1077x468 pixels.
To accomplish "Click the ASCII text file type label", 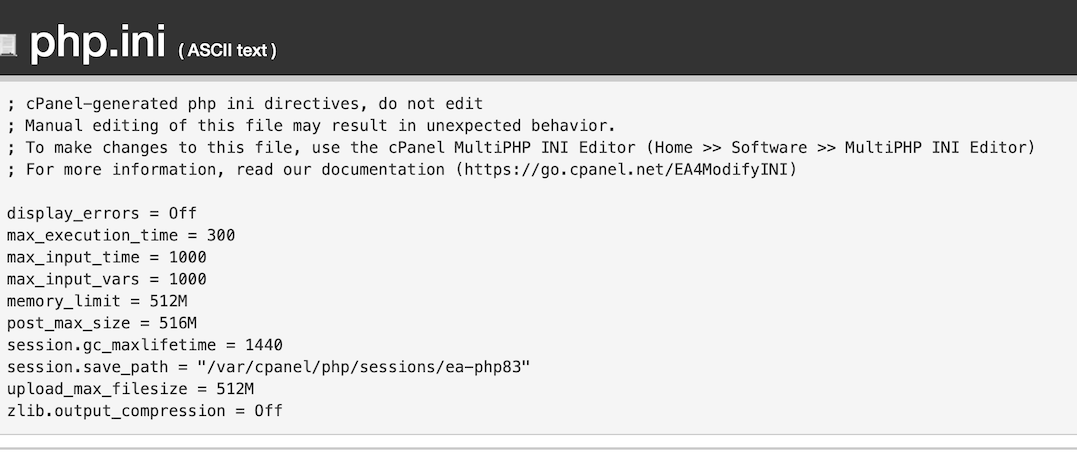I will (x=227, y=51).
